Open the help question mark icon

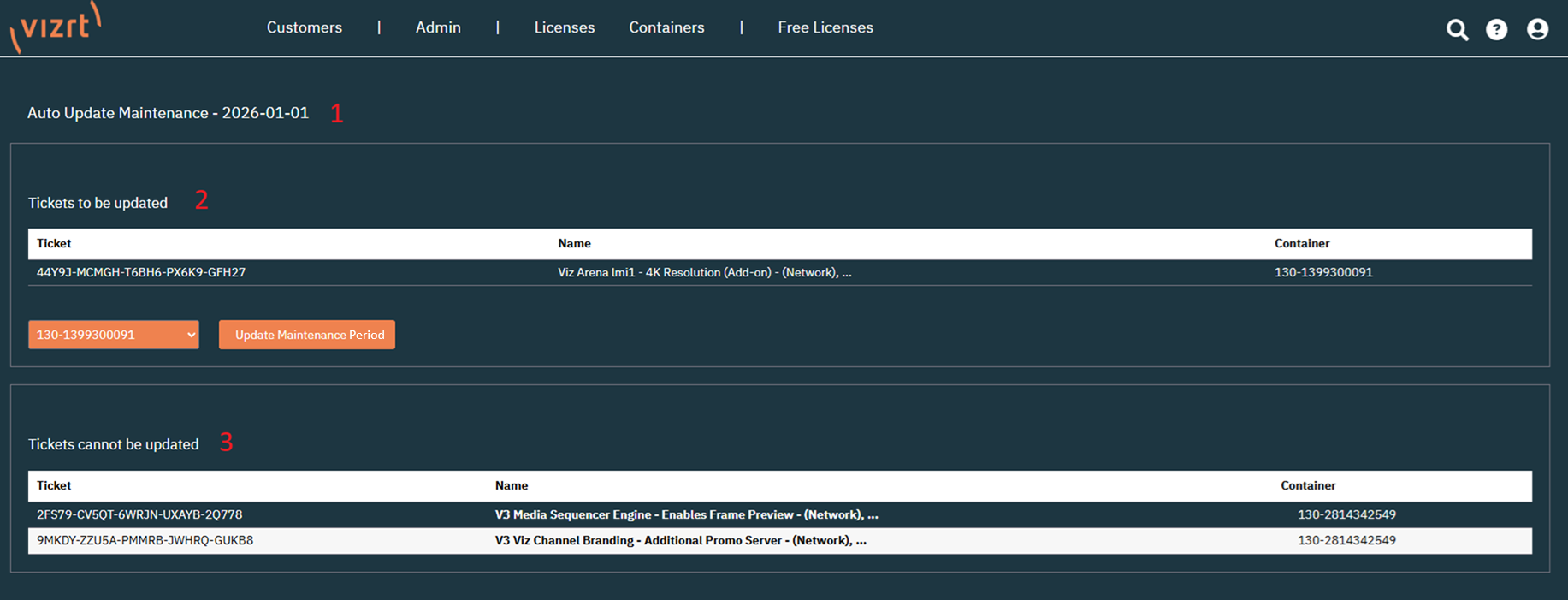point(1496,30)
